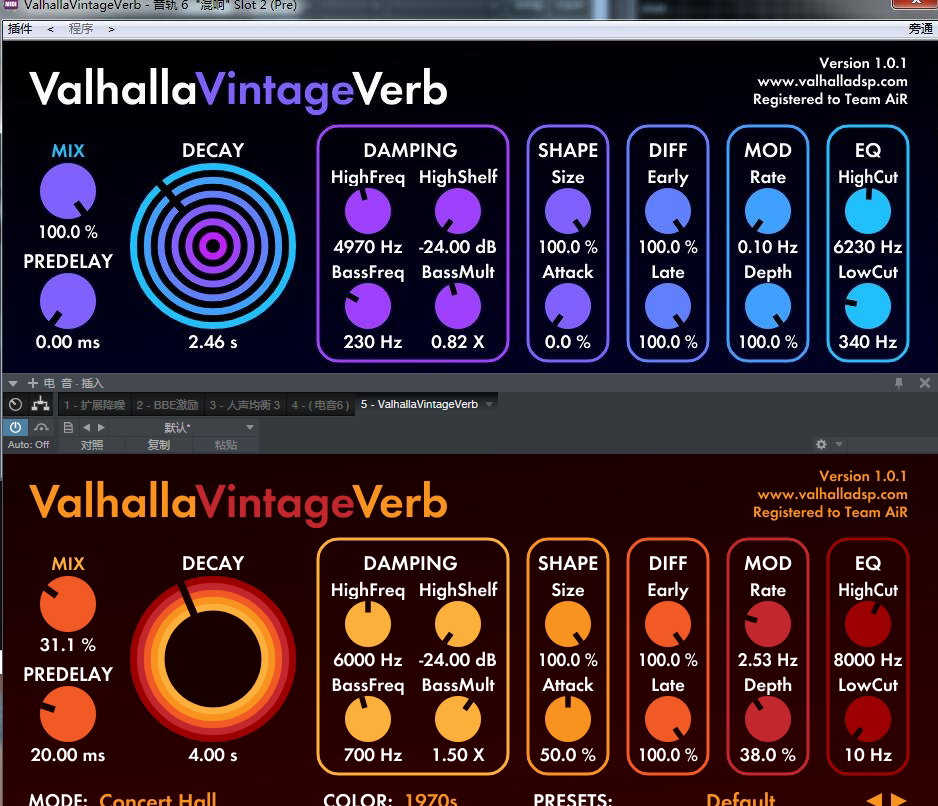Open the 插件 menu in upper window

(20, 29)
